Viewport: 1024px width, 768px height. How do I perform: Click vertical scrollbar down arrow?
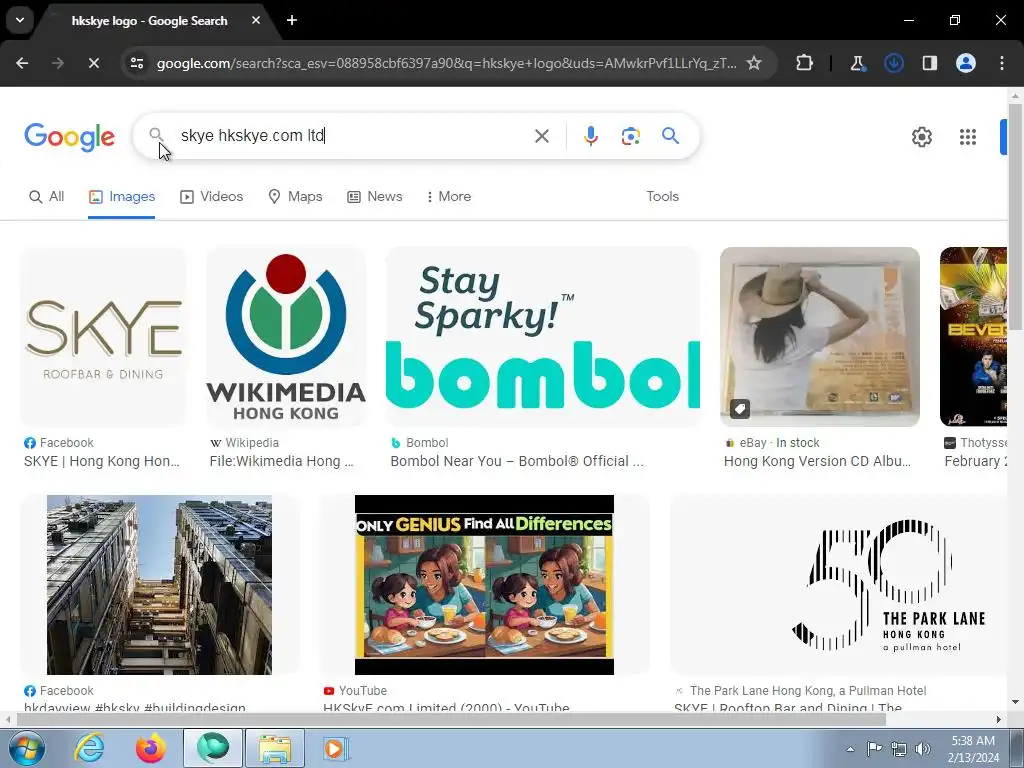[x=1015, y=703]
